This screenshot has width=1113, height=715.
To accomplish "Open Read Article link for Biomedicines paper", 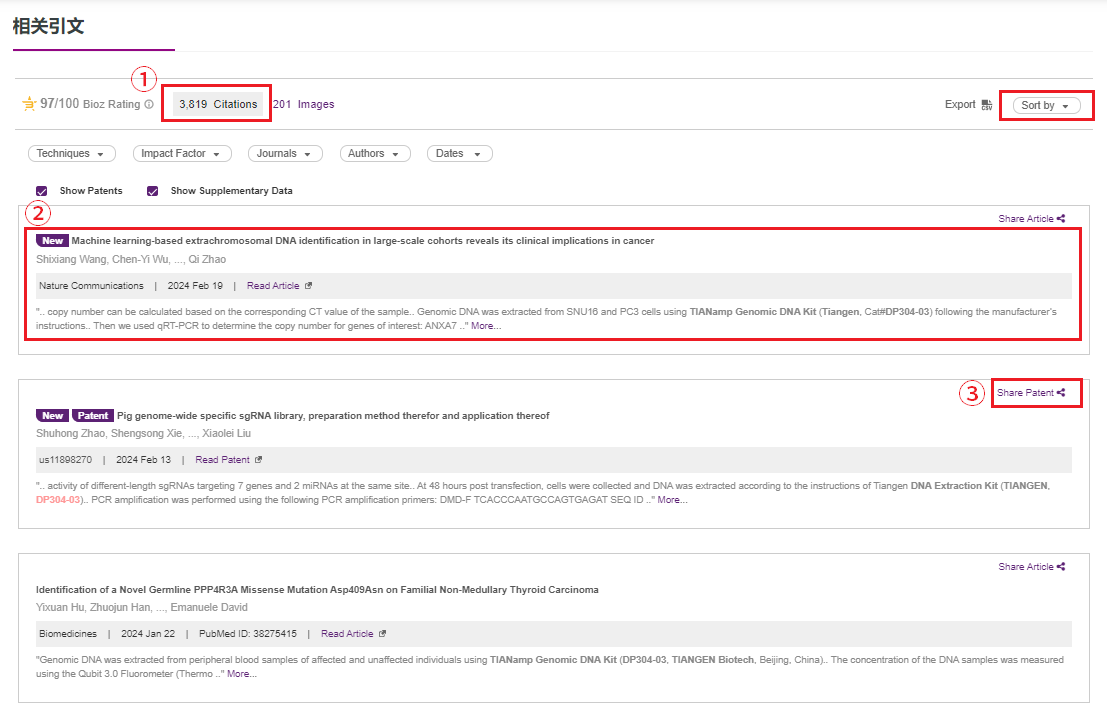I will click(x=347, y=634).
